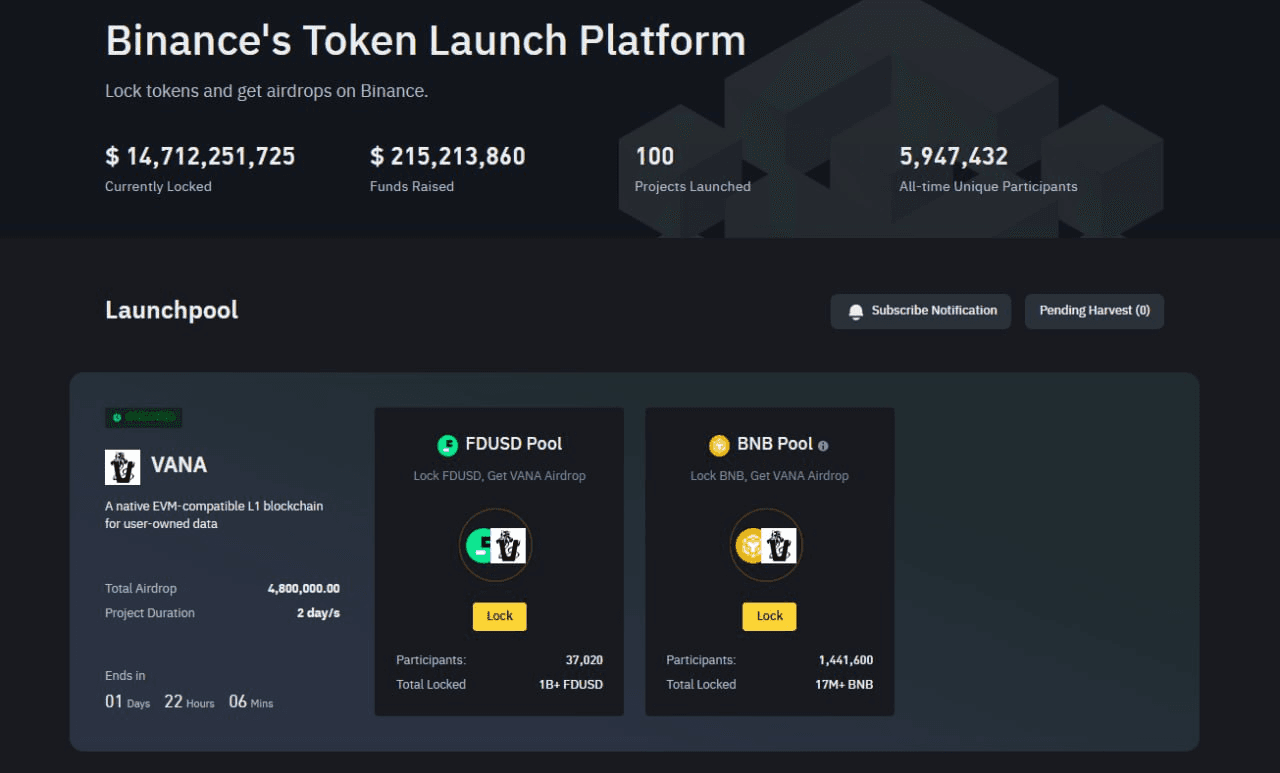Click the green FDUSD coin icon in pool title
The height and width of the screenshot is (773, 1280).
click(x=447, y=445)
